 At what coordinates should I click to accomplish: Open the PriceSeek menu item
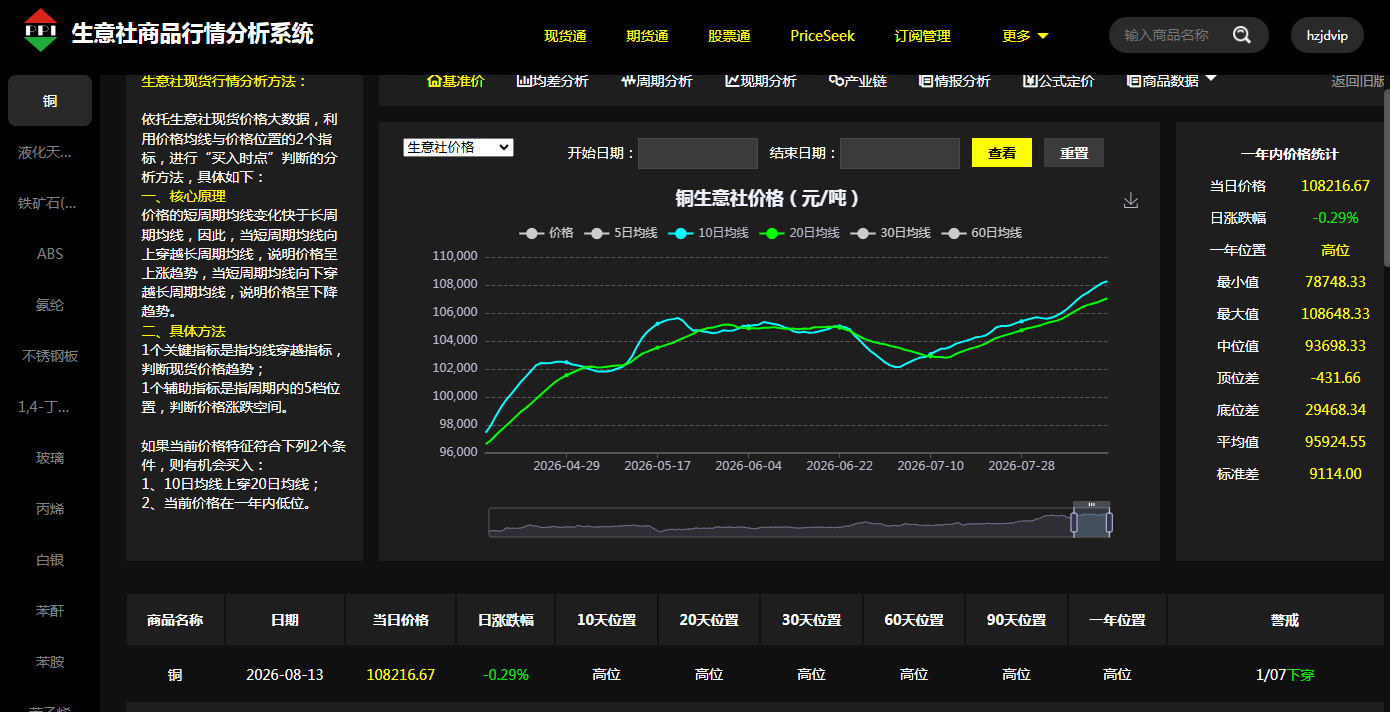pos(822,36)
